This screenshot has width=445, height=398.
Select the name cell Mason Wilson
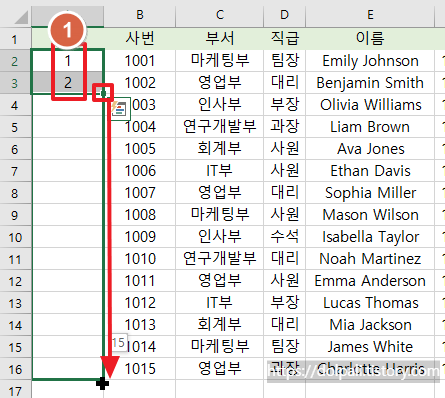coord(370,215)
